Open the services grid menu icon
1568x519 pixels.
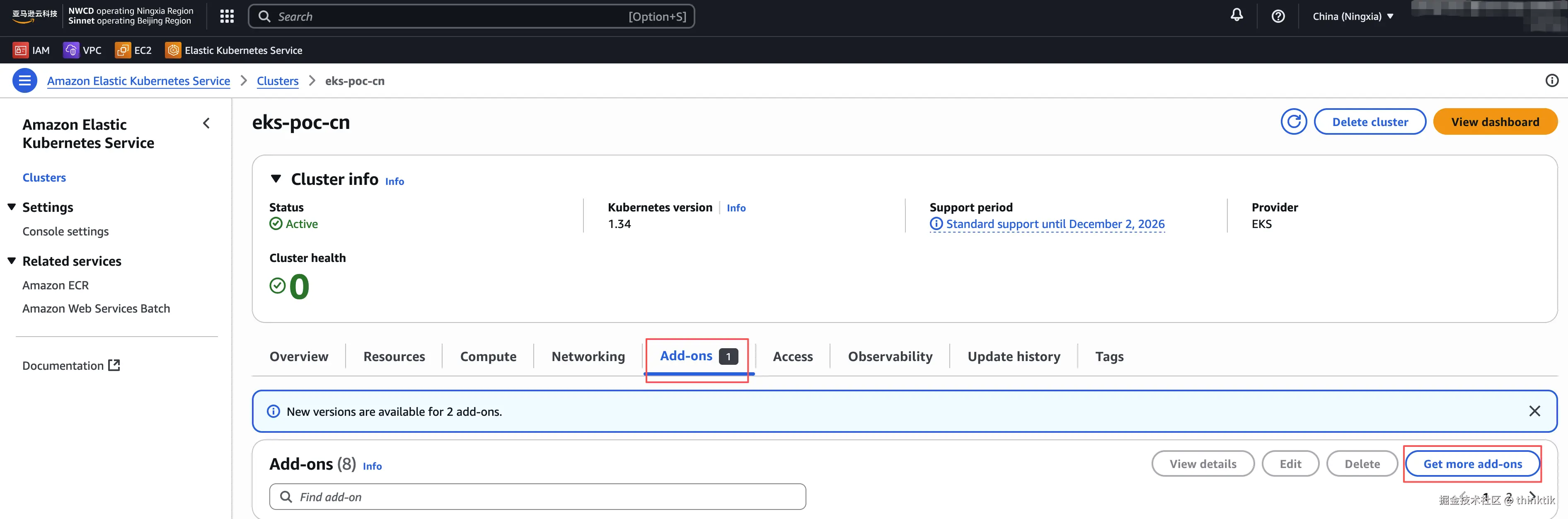tap(226, 17)
